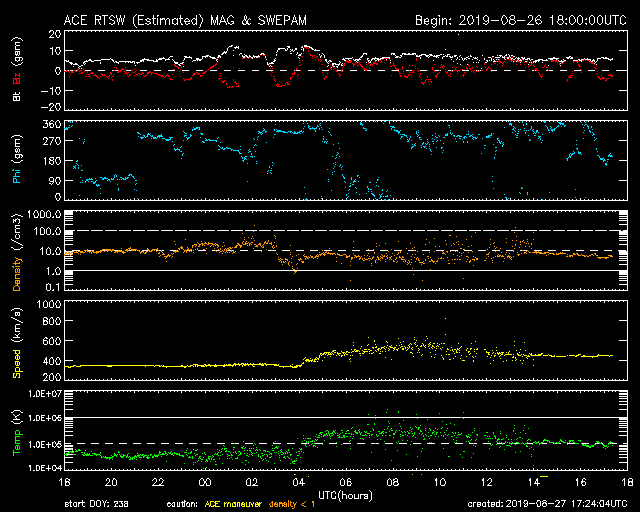Click the yellow ACE maneuver marker near 14
This screenshot has height=512, width=640.
pos(544,476)
